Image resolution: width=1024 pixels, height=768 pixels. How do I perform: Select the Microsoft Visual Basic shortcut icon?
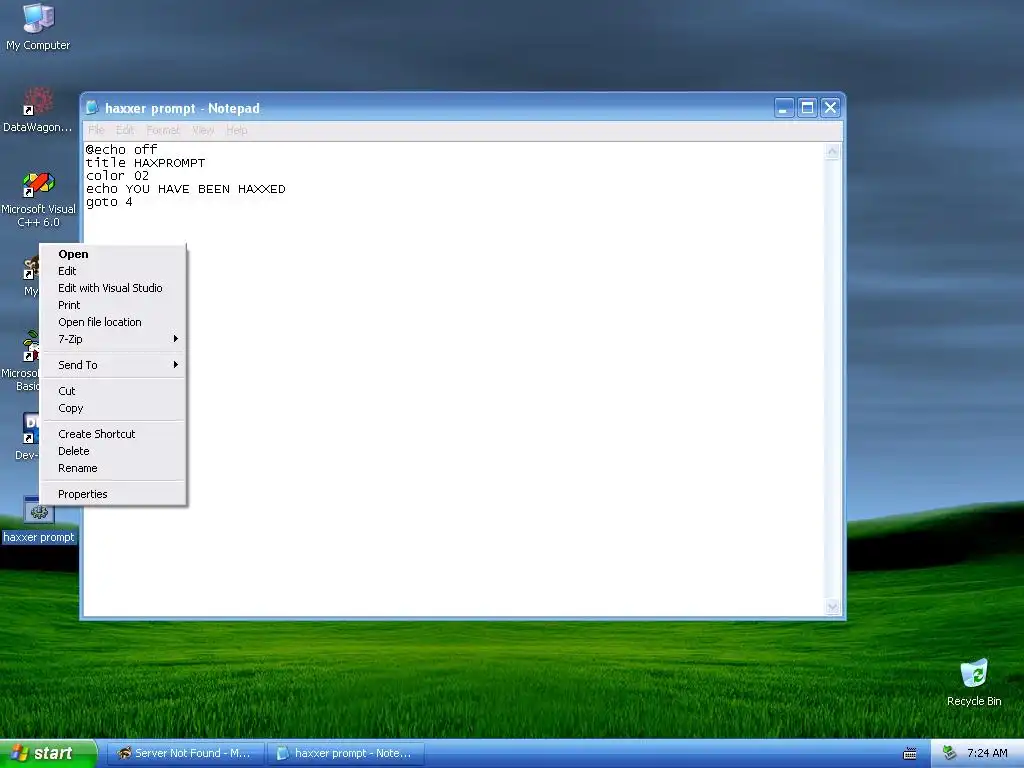(x=31, y=346)
